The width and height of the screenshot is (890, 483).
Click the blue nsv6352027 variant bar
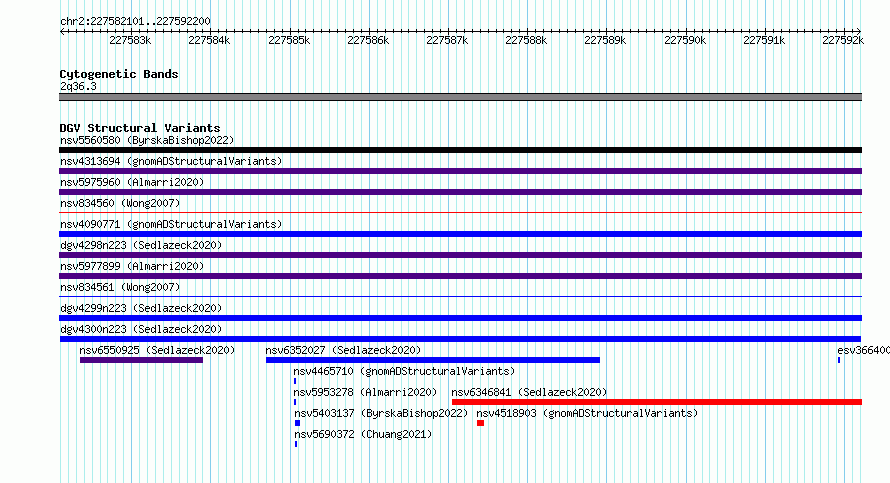pyautogui.click(x=433, y=360)
